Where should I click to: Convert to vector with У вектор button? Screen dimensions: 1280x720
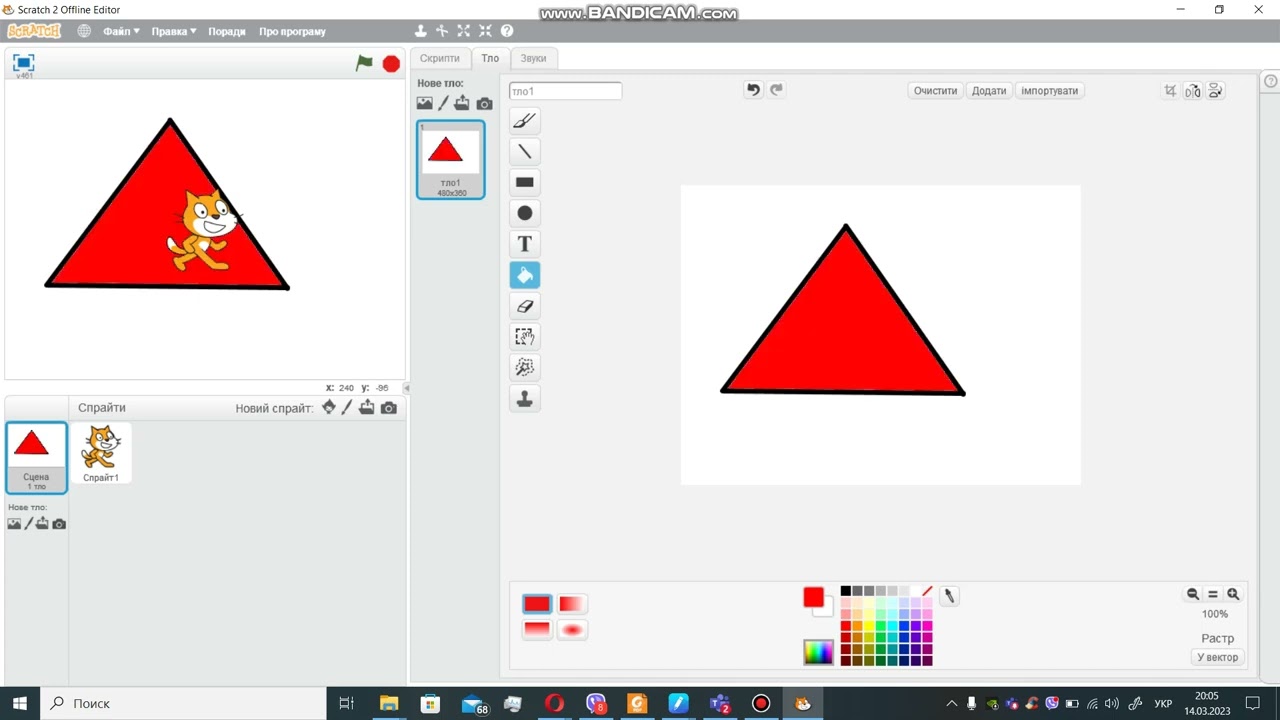pos(1218,657)
